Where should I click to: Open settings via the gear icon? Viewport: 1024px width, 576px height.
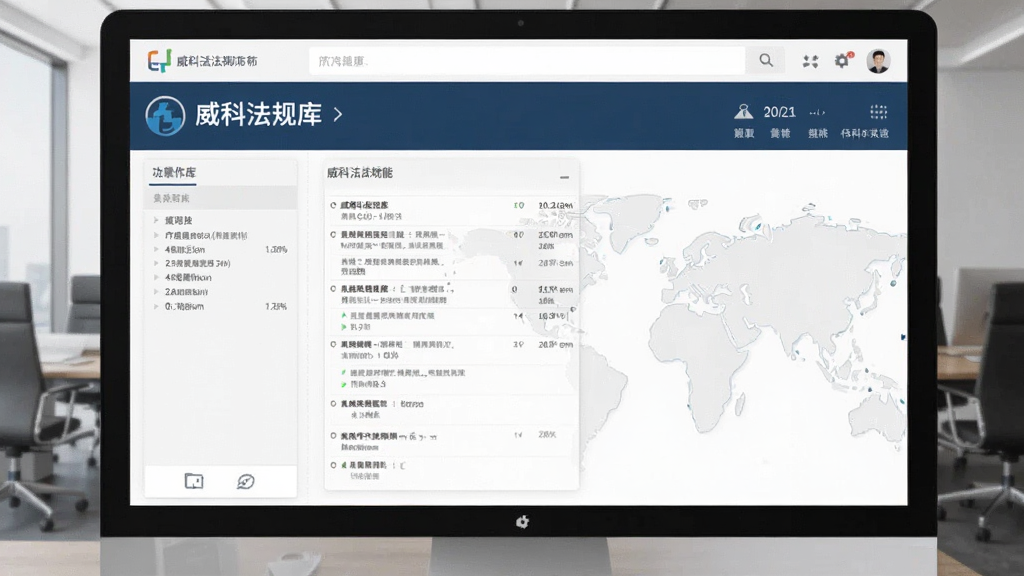(x=842, y=61)
